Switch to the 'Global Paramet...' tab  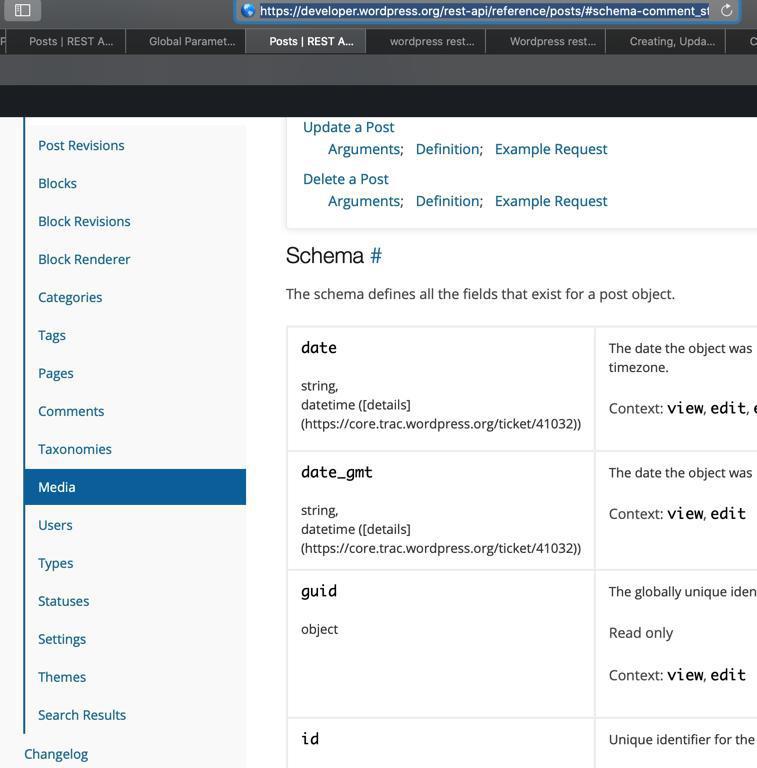(x=192, y=42)
